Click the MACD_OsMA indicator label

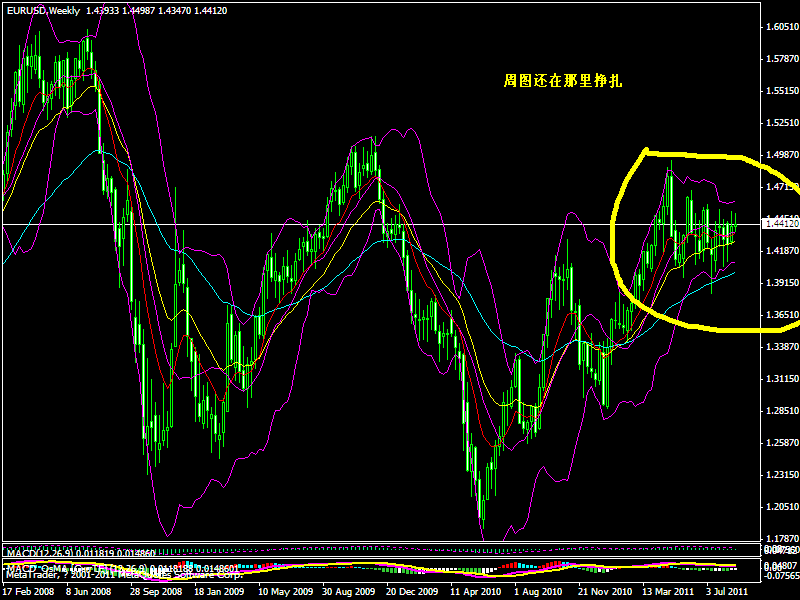point(122,568)
